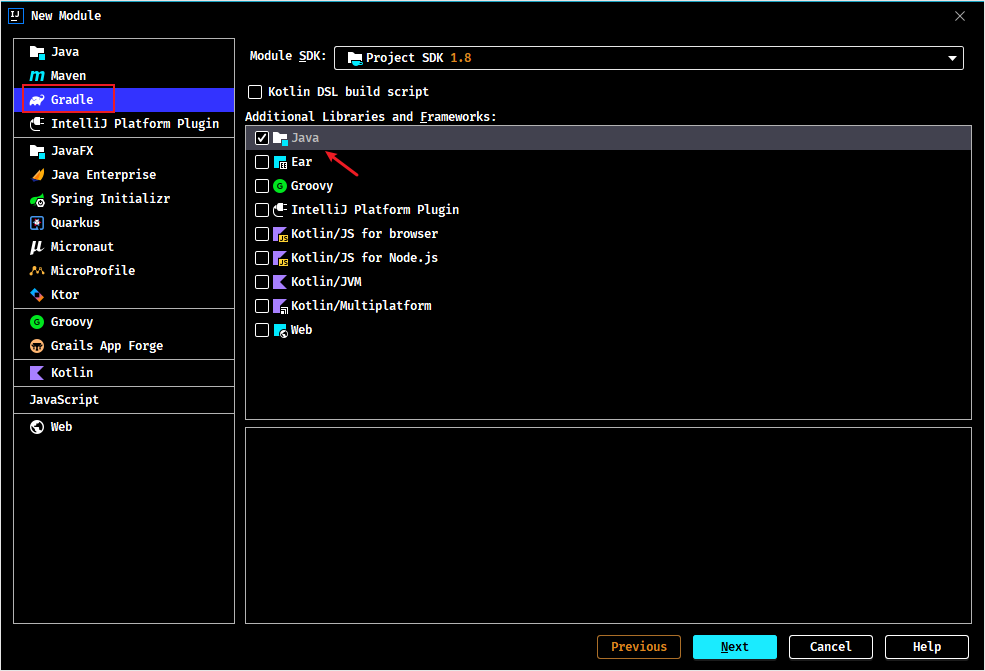The height and width of the screenshot is (671, 985).
Task: Pick the Ktor generator icon
Action: [x=37, y=295]
